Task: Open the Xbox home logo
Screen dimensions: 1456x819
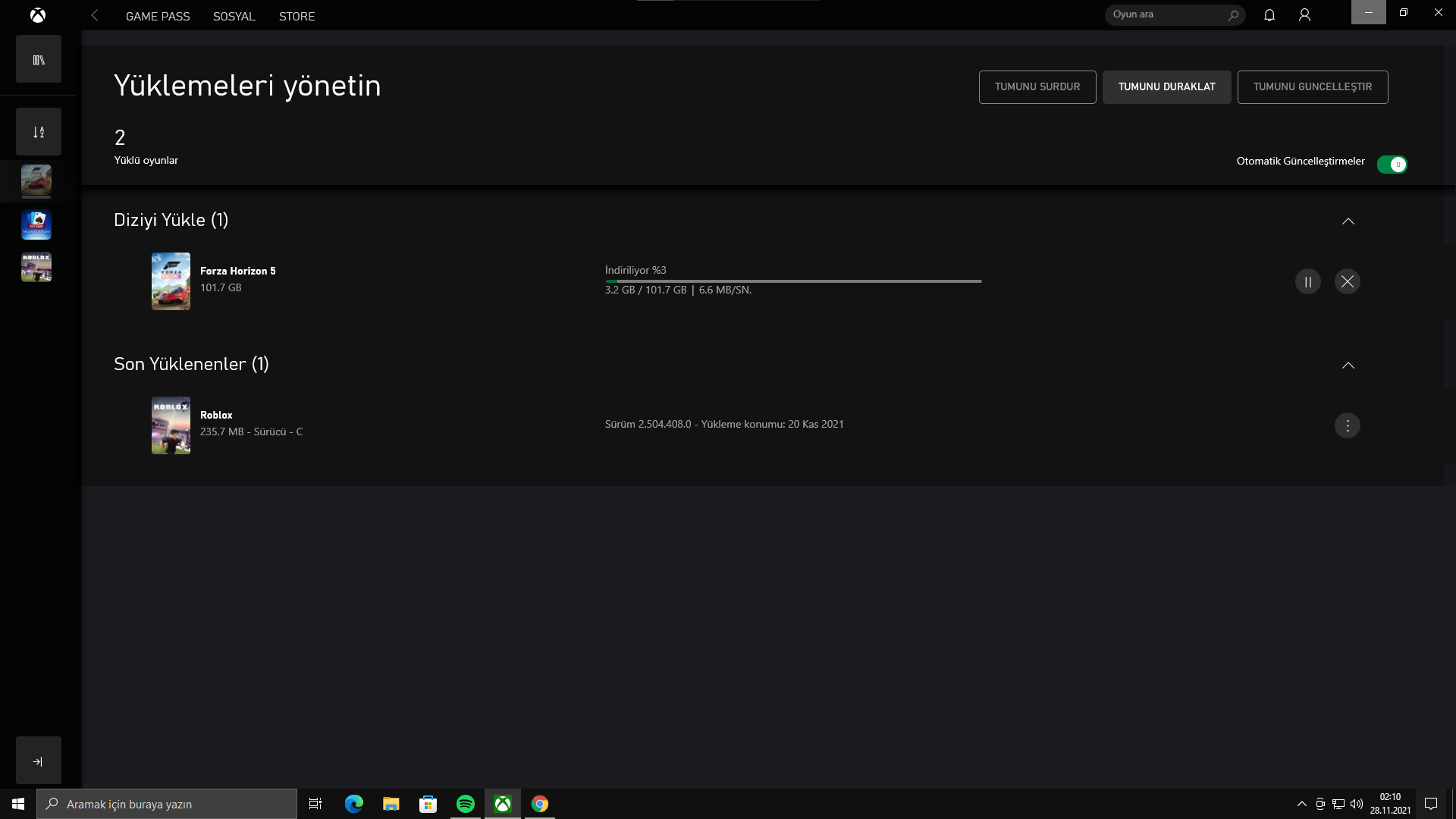Action: (38, 15)
